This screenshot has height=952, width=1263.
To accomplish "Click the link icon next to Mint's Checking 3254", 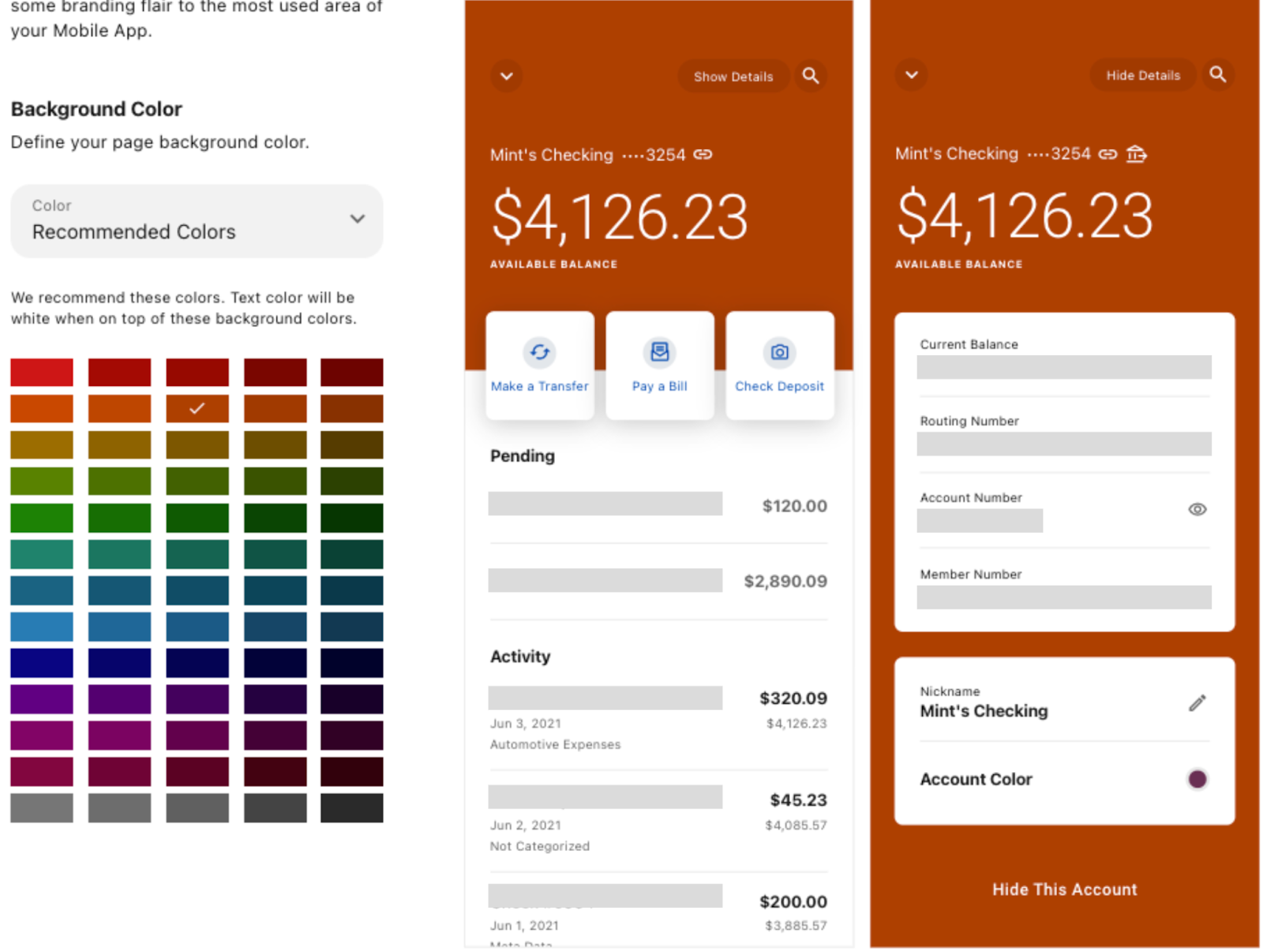I will coord(703,155).
